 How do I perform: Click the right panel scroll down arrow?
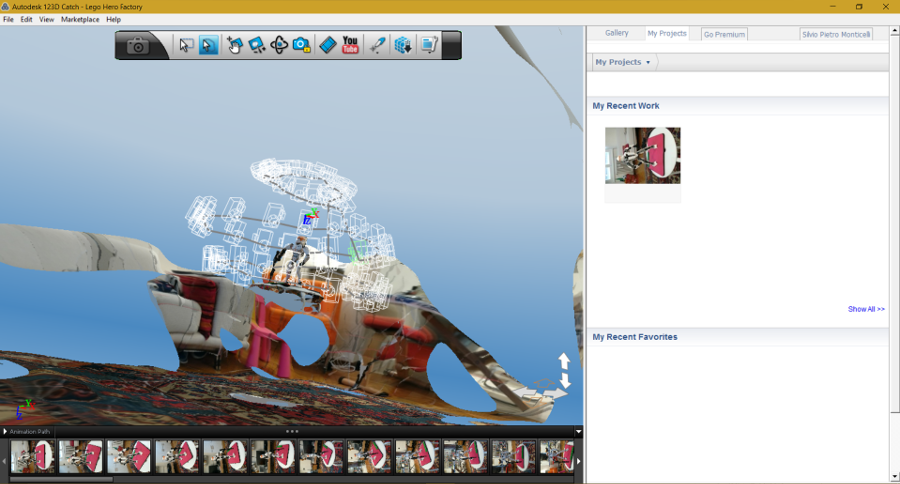point(895,477)
